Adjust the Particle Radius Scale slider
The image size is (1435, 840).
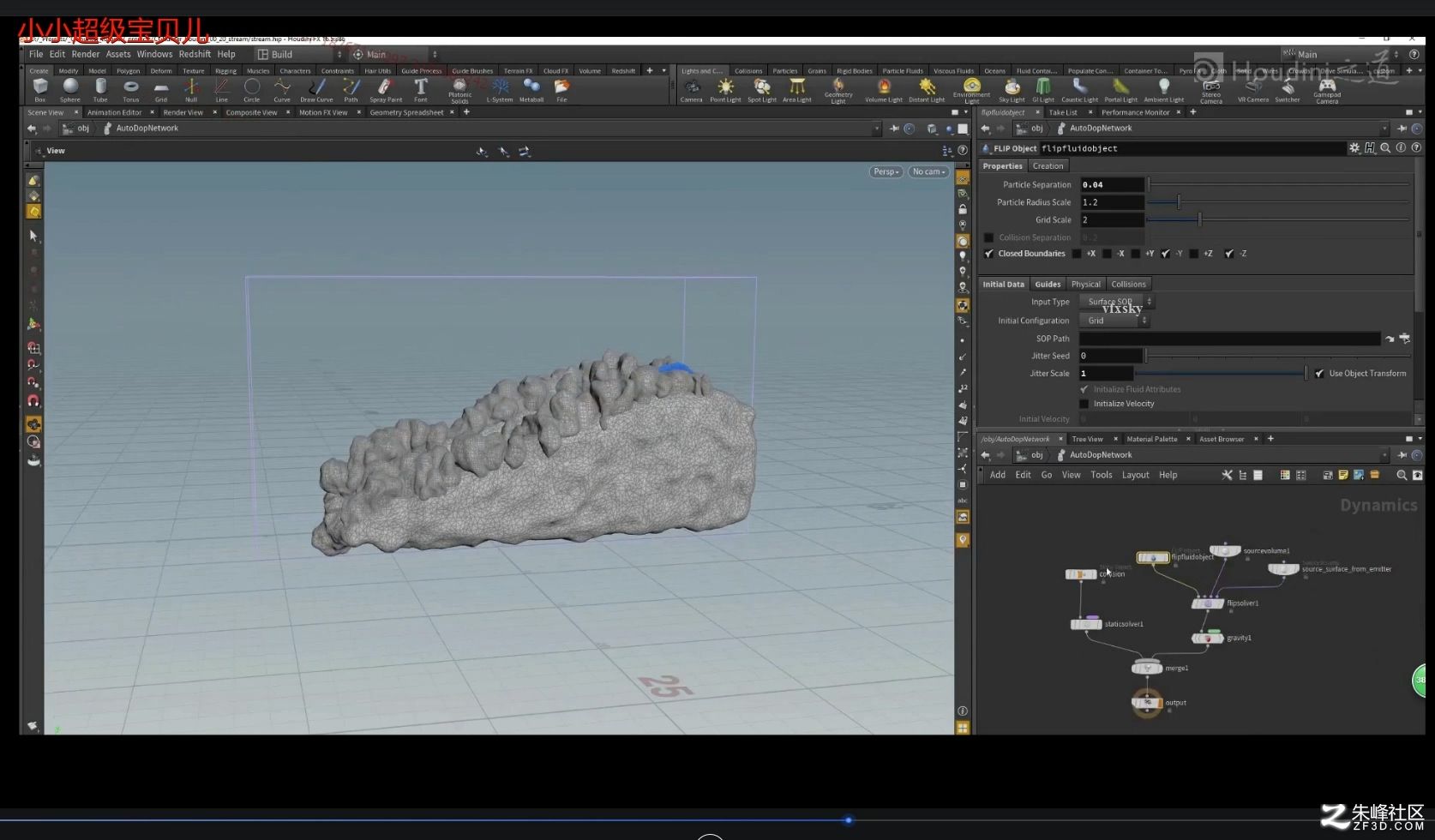[1278, 202]
